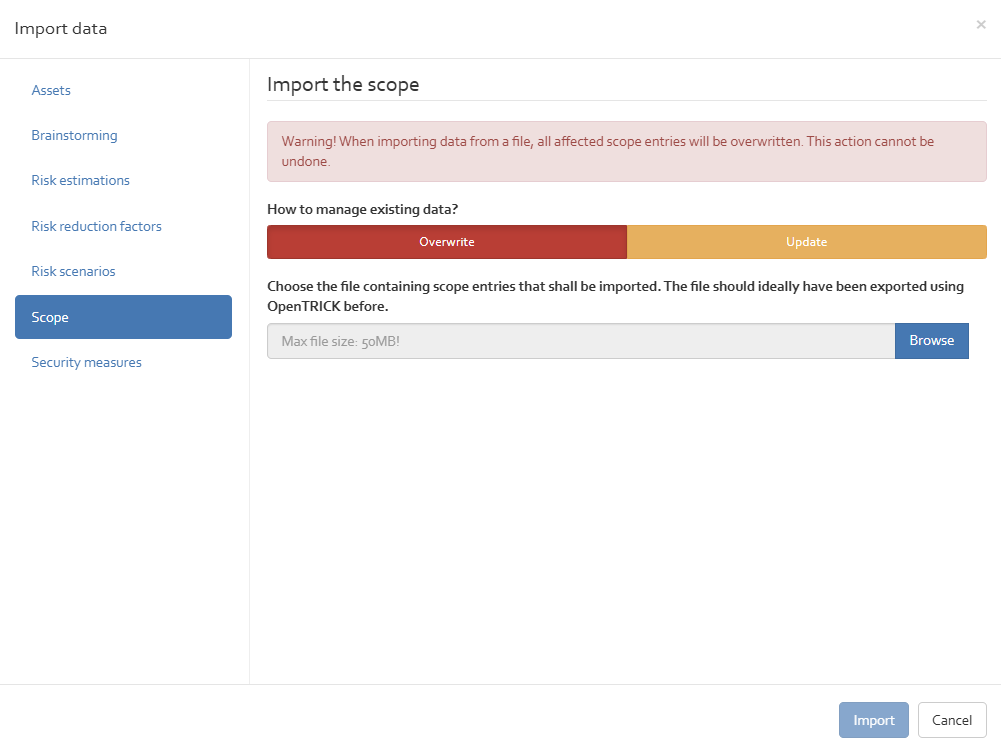Click the 'Import the scope' heading
The image size is (1001, 750).
(x=343, y=84)
